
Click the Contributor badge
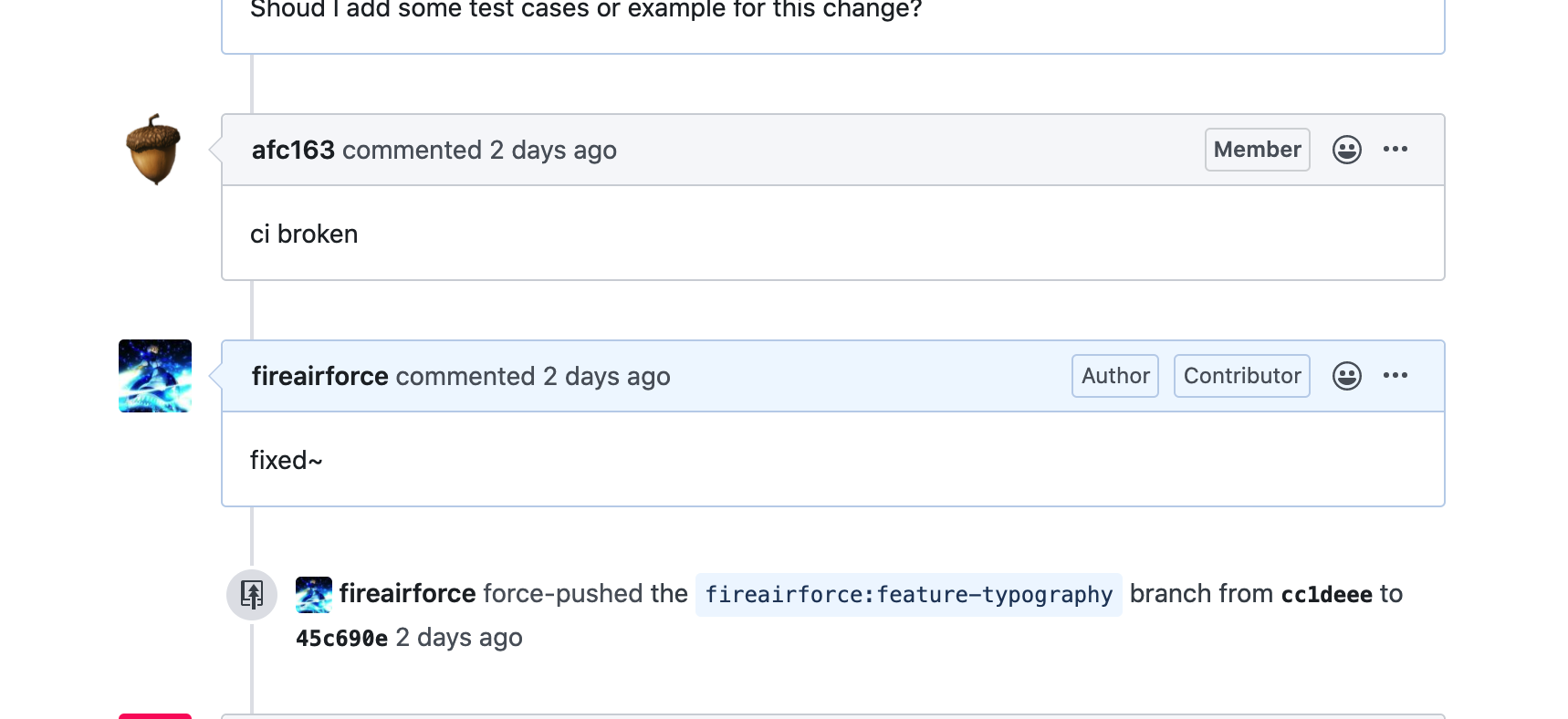(x=1241, y=376)
